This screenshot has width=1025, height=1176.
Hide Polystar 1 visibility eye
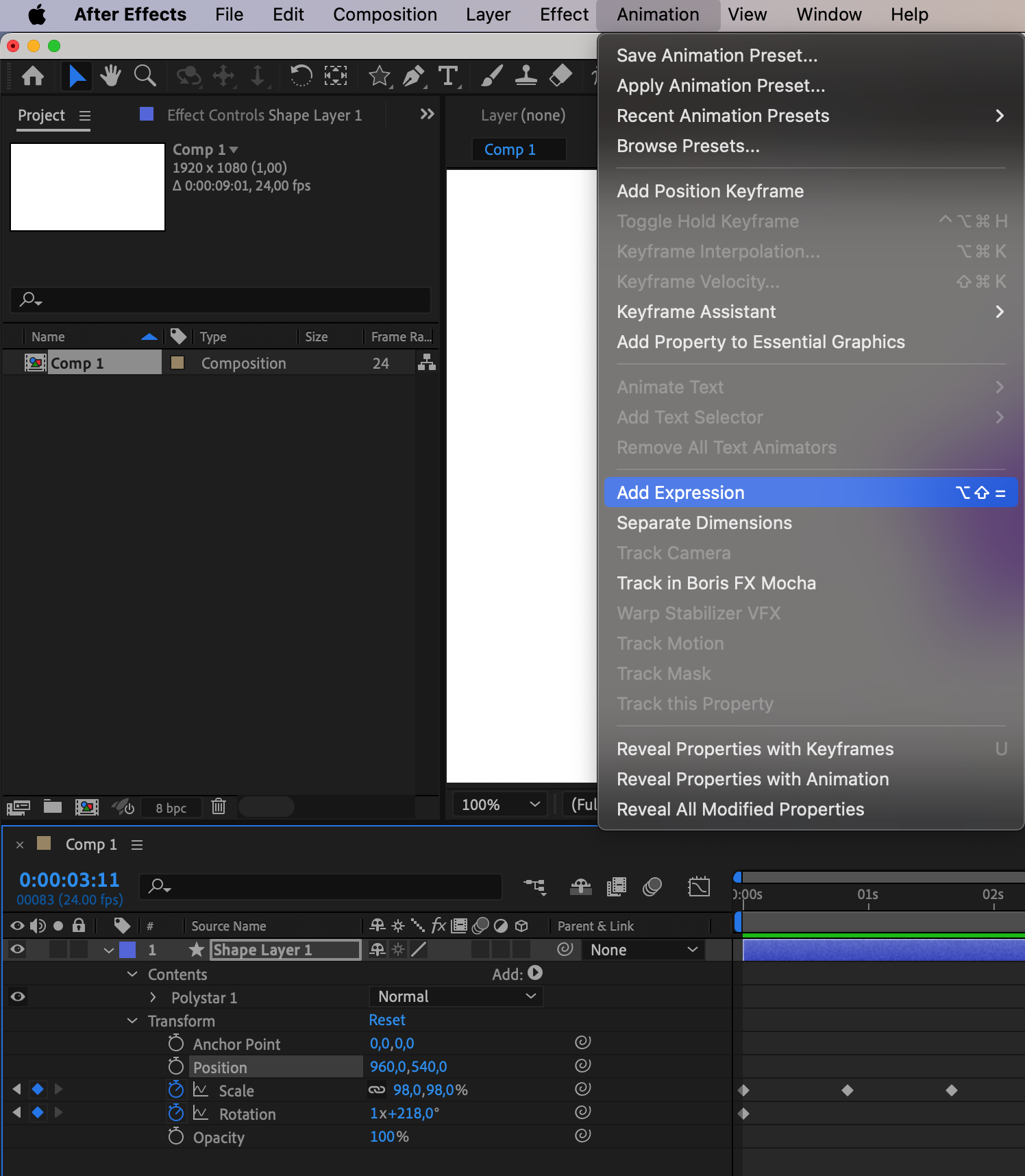click(x=18, y=996)
